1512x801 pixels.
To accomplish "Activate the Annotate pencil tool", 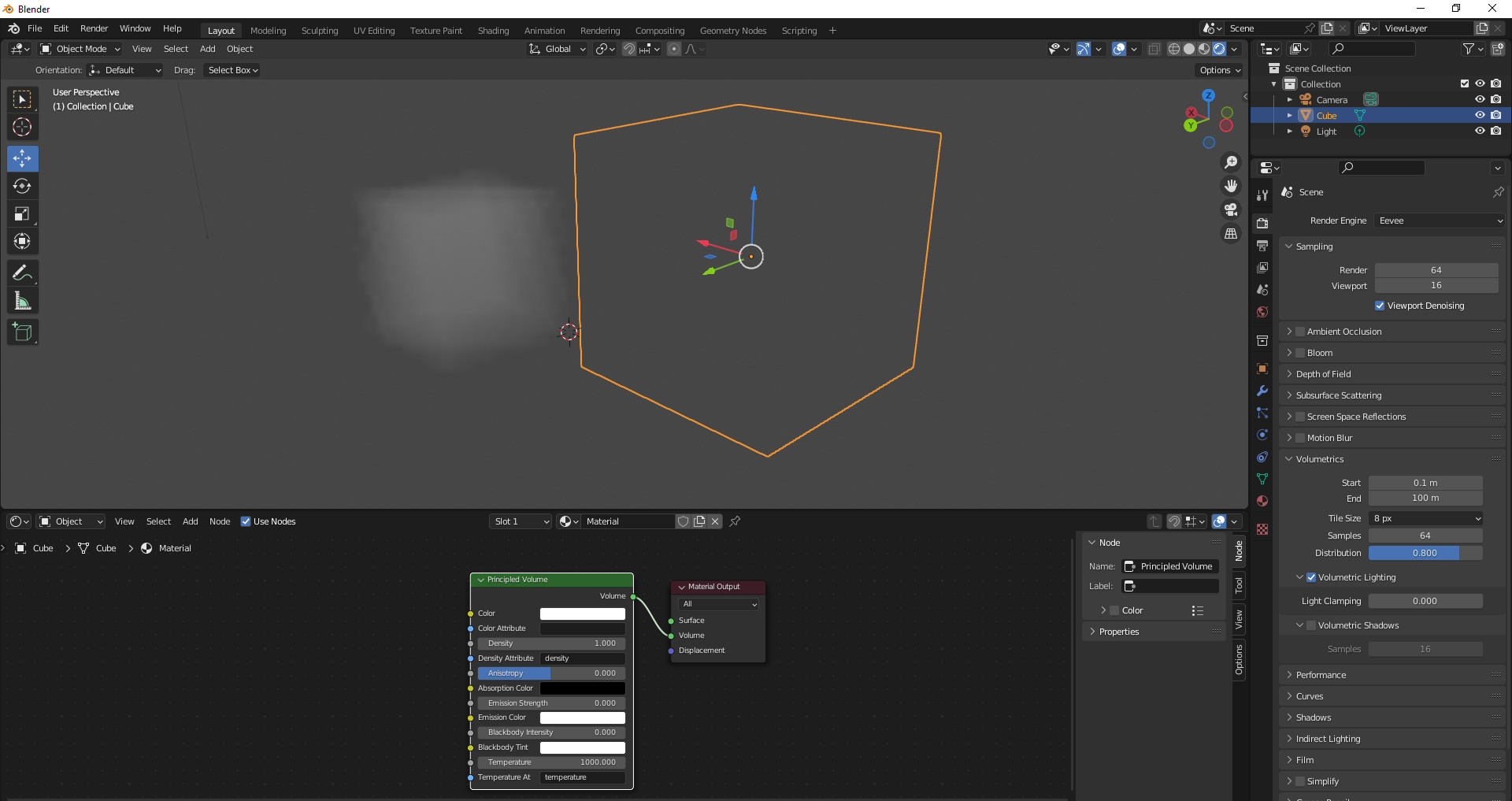I will (22, 273).
